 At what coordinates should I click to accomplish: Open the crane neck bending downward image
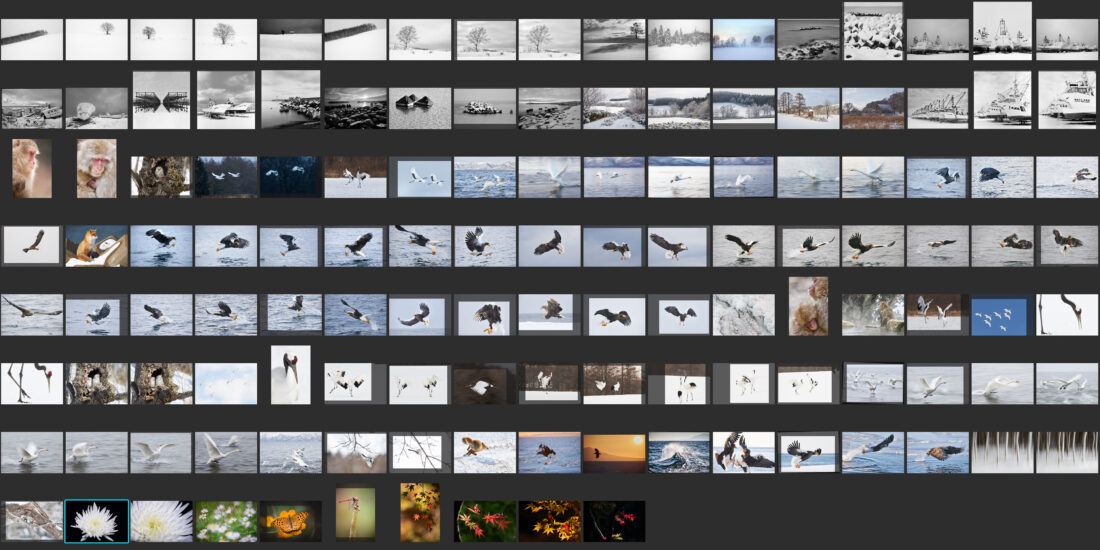[x=1067, y=314]
